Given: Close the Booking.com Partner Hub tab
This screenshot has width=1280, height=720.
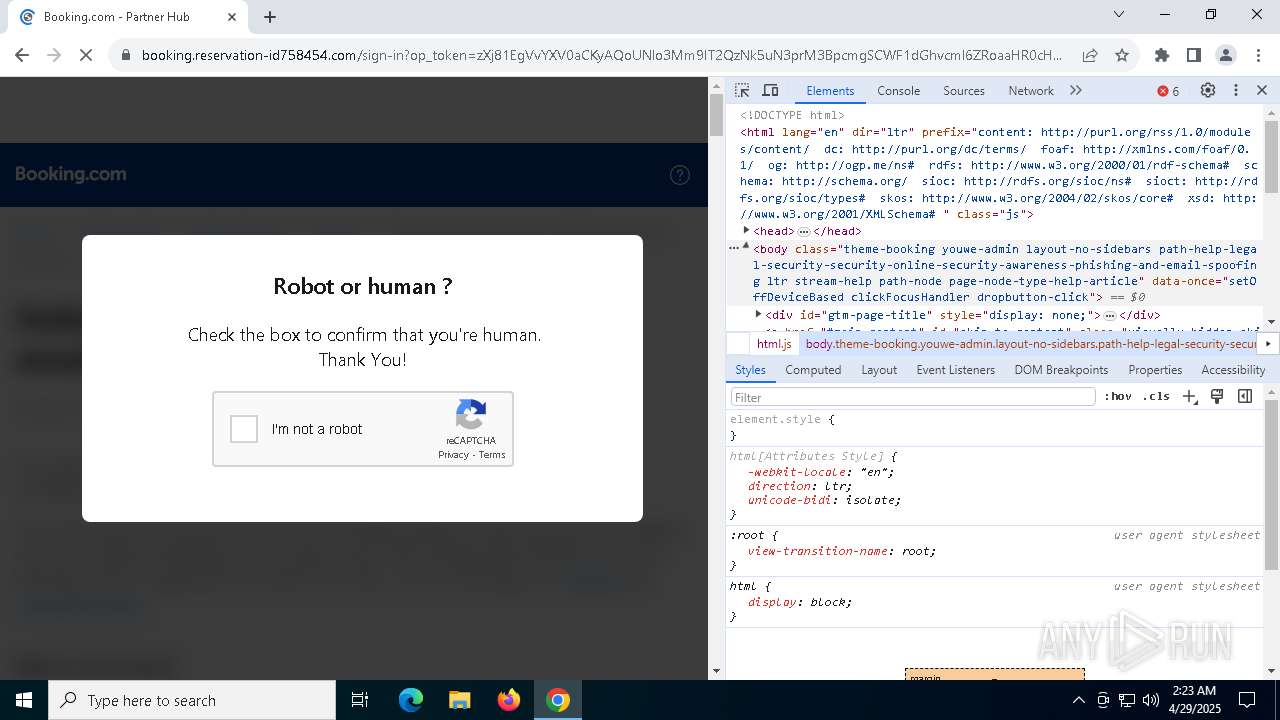Looking at the screenshot, I should click(232, 17).
